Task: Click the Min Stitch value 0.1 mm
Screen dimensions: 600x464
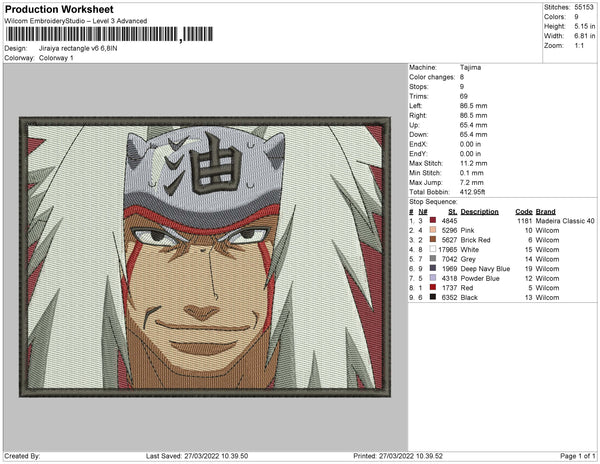Action: 471,173
